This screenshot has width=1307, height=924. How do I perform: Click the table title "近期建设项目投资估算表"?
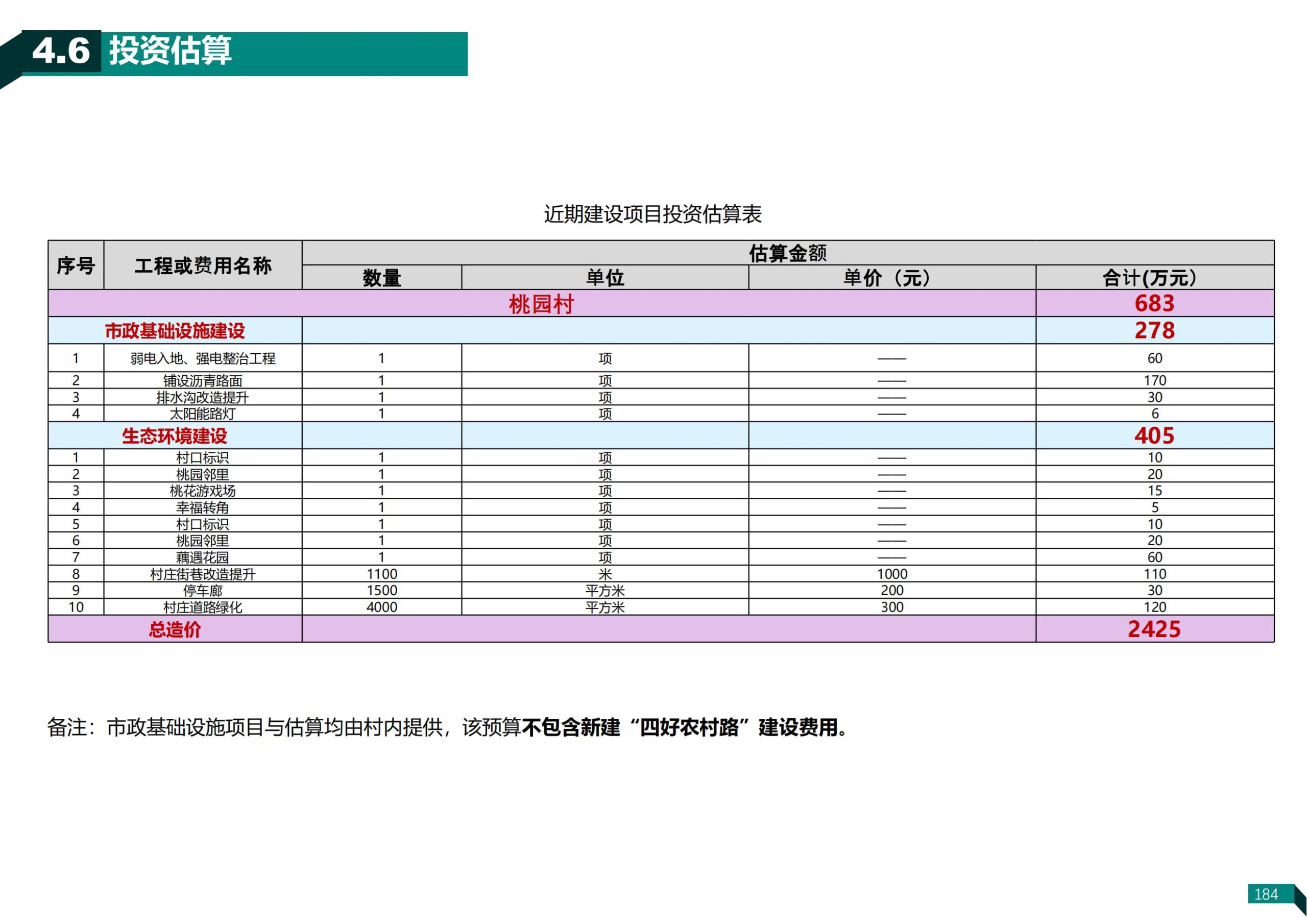click(x=653, y=214)
